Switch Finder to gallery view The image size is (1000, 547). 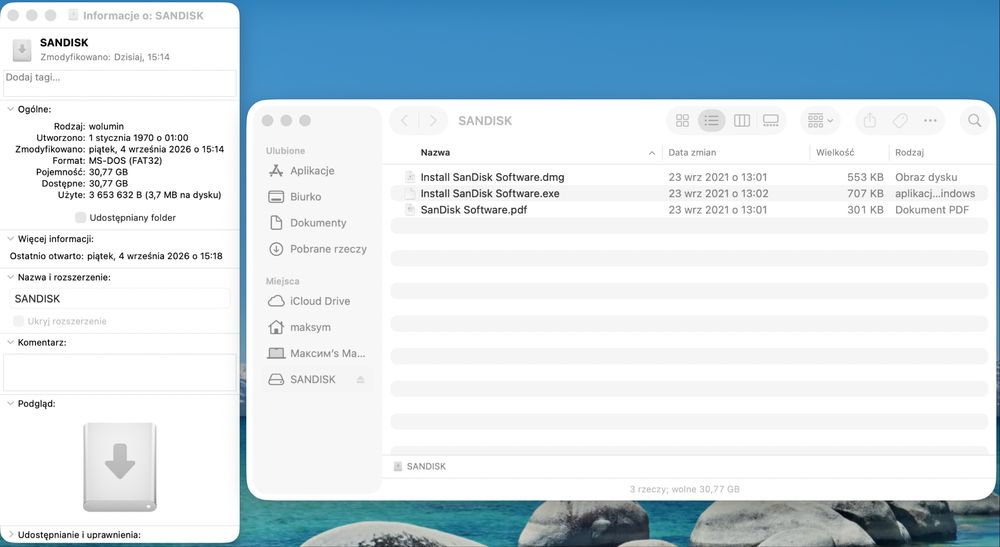[770, 120]
